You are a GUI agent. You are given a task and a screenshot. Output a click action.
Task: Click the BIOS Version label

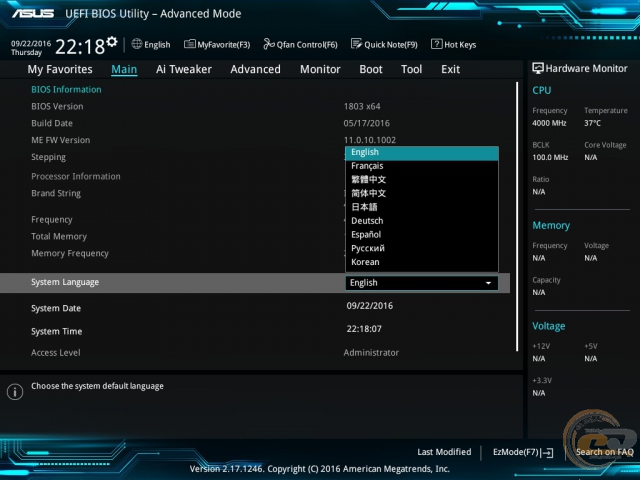(57, 107)
